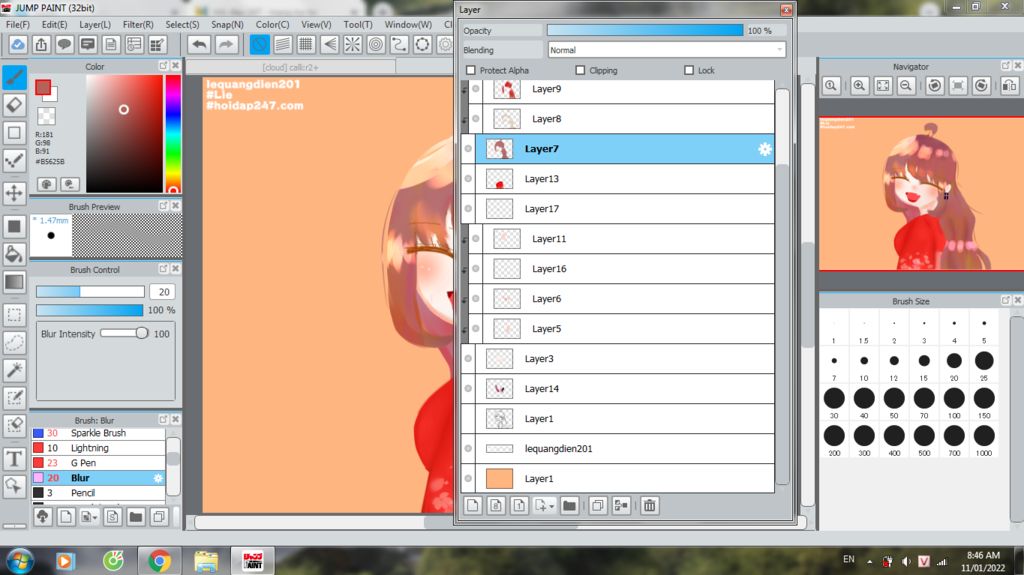Image resolution: width=1024 pixels, height=575 pixels.
Task: Open the Layer menu
Action: point(95,24)
